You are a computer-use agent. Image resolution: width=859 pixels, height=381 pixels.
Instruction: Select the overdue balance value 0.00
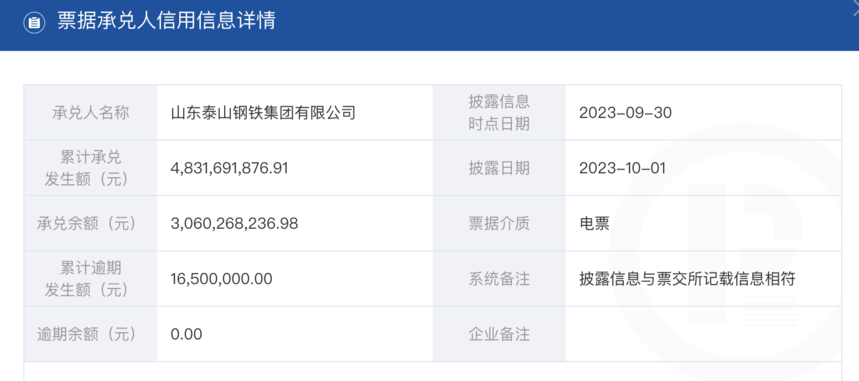coord(186,334)
